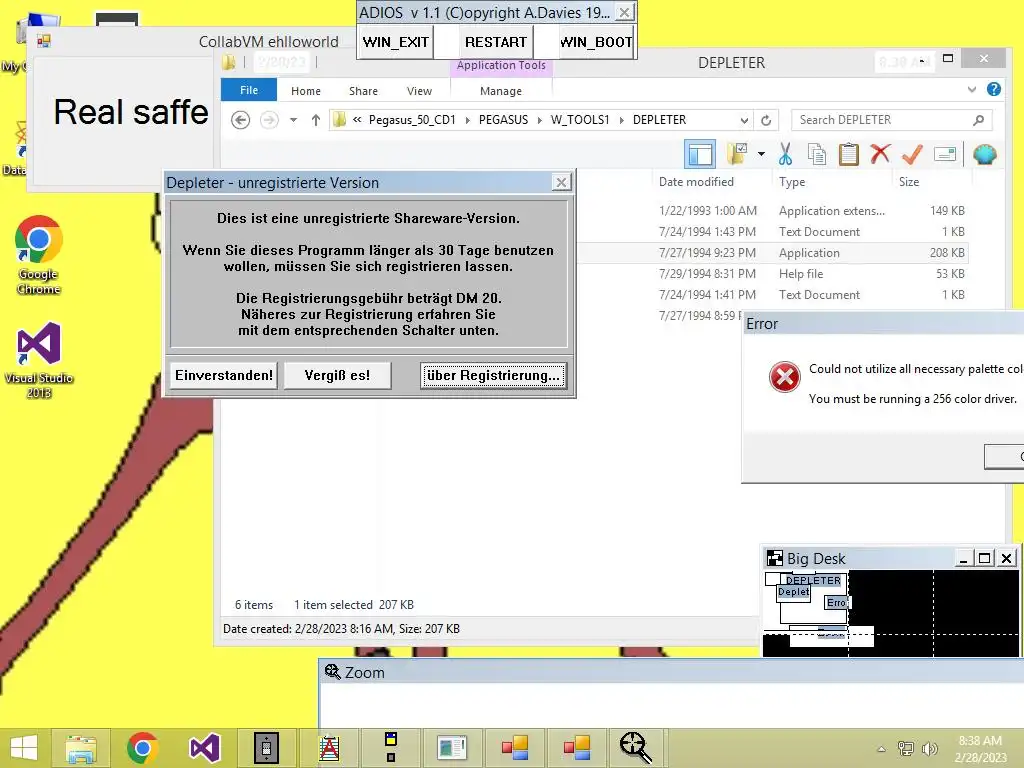Open Visual Studio 2013 desktop shortcut
The width and height of the screenshot is (1024, 768).
39,360
